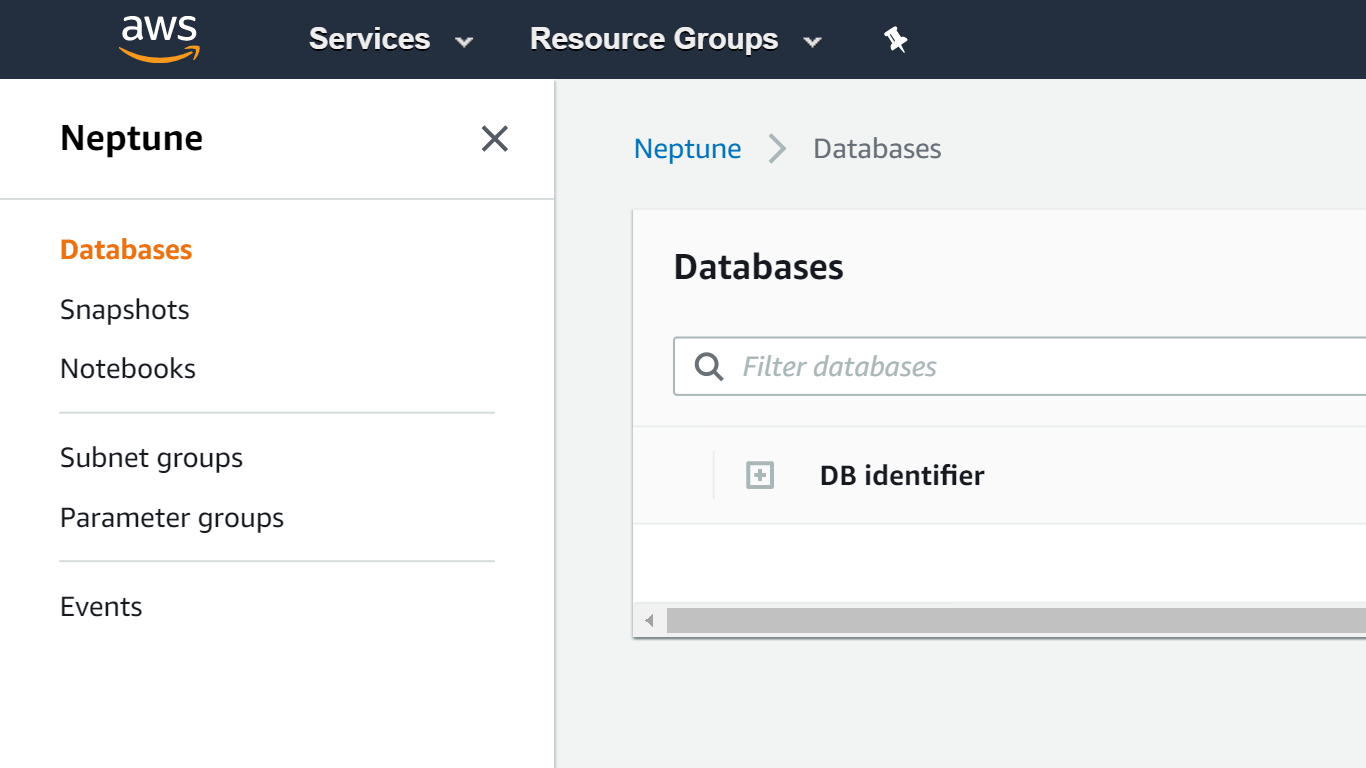
Task: Click the Neptune breadcrumb link
Action: click(687, 148)
